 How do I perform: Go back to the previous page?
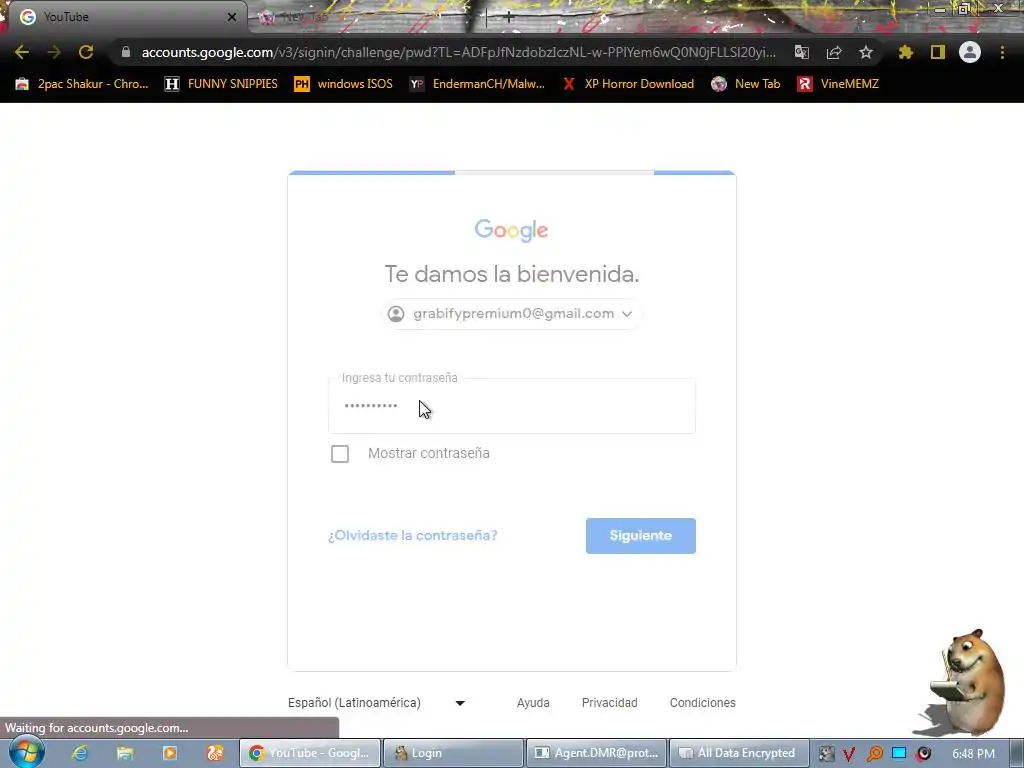(22, 52)
